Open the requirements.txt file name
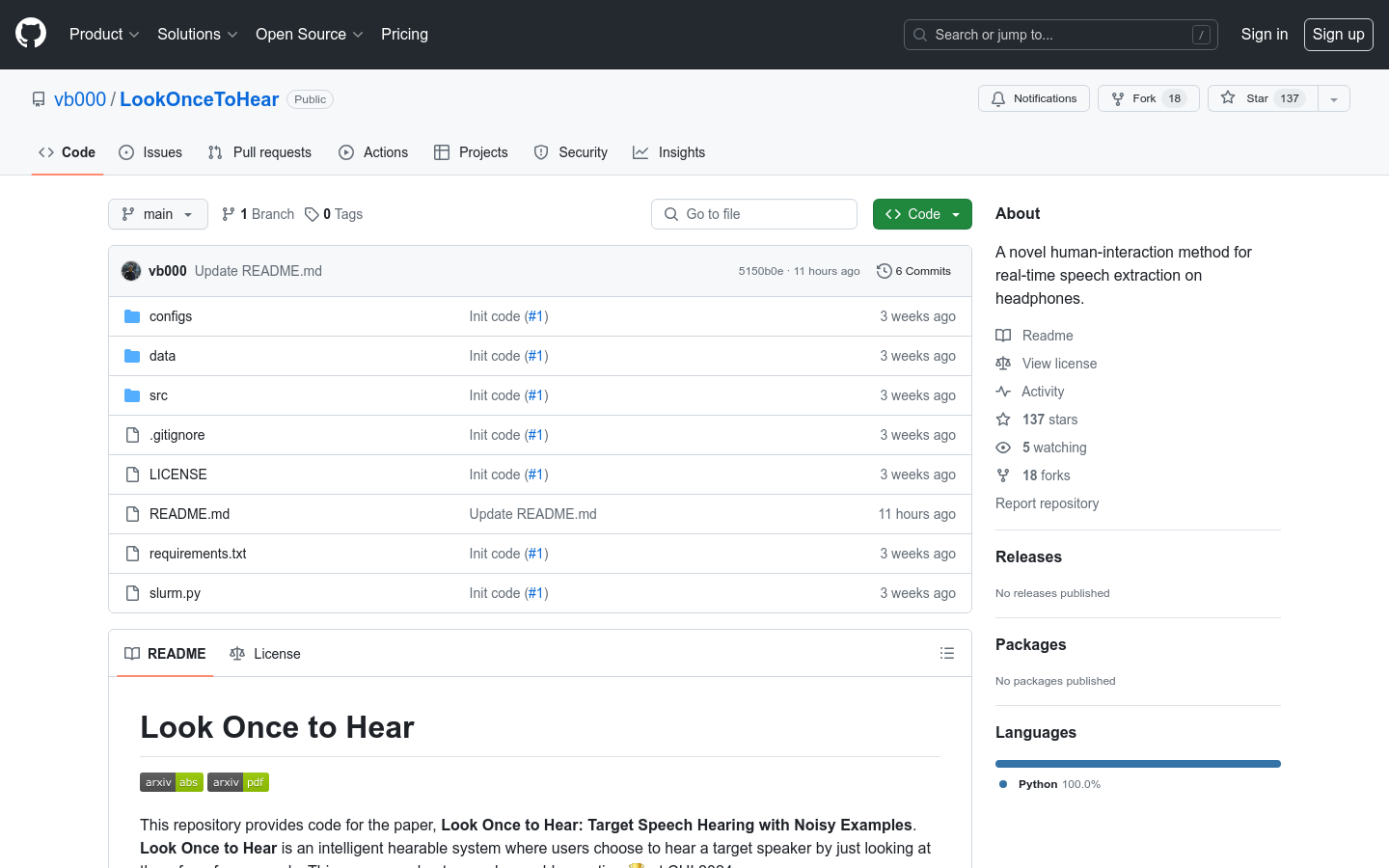1389x868 pixels. (198, 554)
